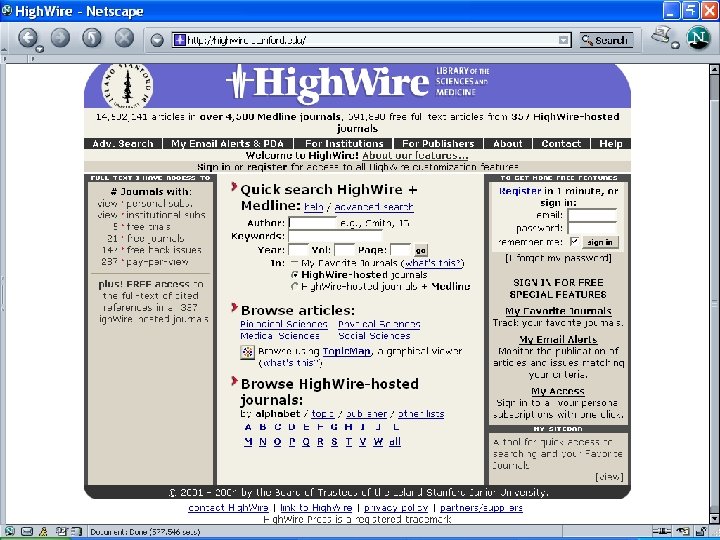
Task: Open Navigator component icon in status bar
Action: pos(10,531)
